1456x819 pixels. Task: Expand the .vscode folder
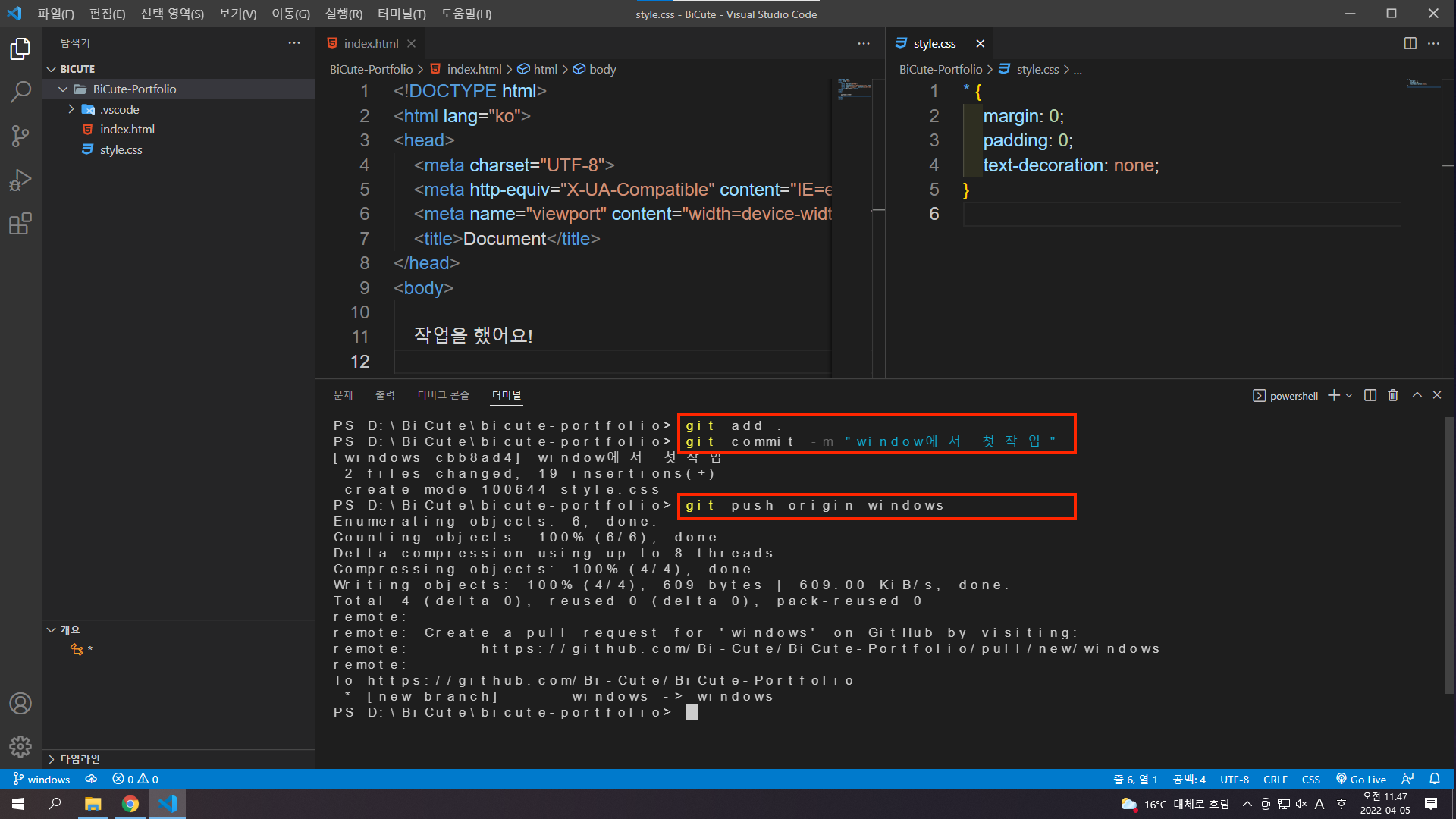pyautogui.click(x=71, y=109)
